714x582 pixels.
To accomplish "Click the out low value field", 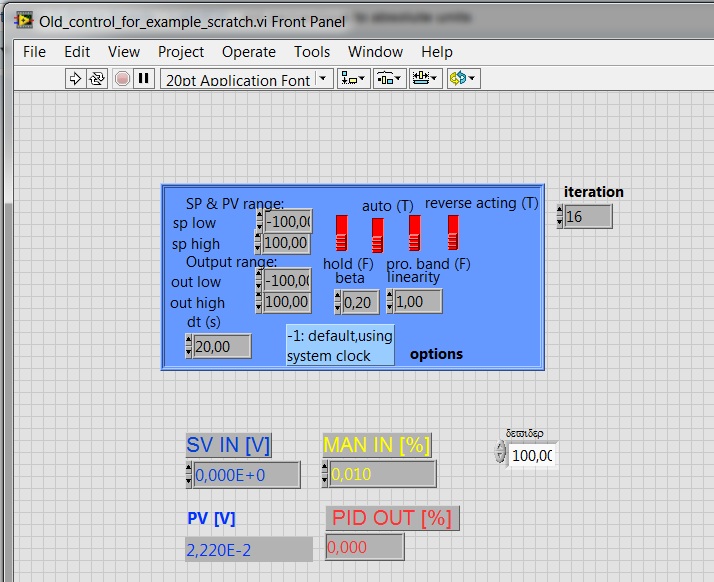I will point(287,280).
